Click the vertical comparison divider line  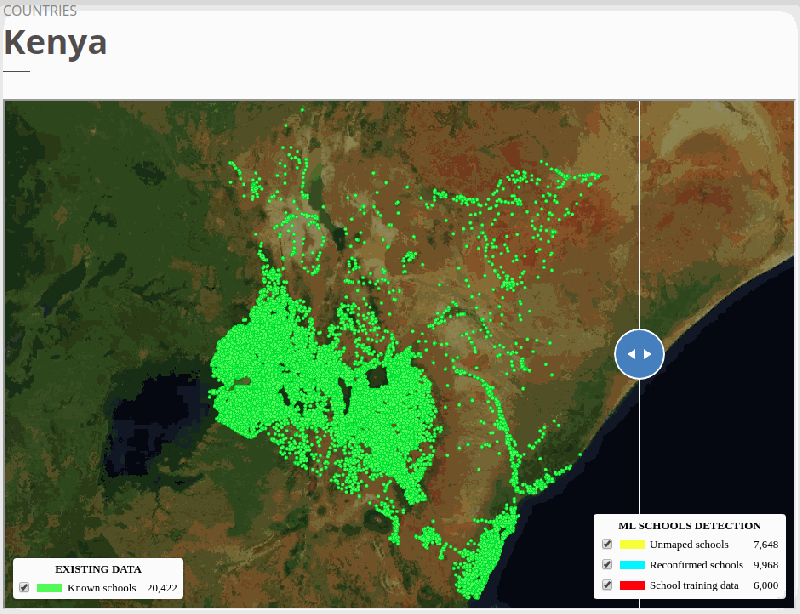click(x=640, y=200)
